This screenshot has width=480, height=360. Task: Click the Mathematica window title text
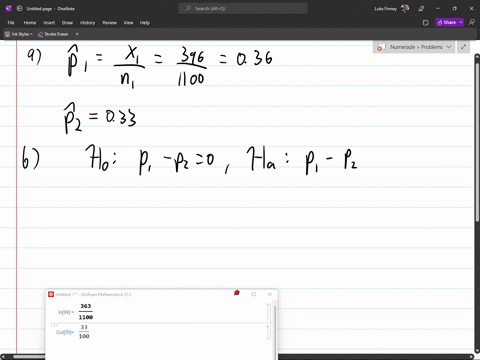[93, 294]
